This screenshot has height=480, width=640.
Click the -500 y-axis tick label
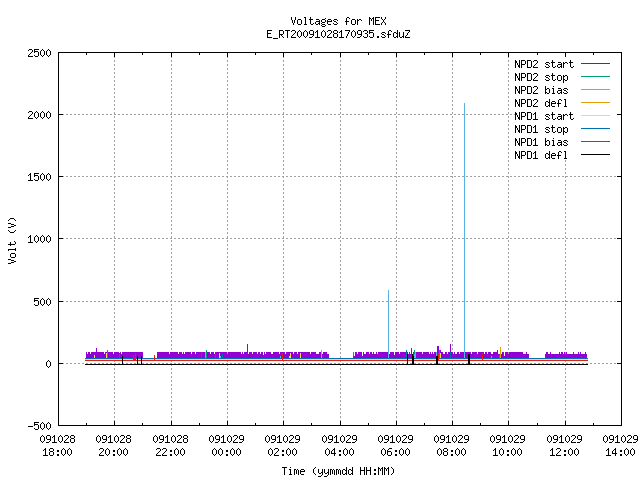tap(40, 427)
